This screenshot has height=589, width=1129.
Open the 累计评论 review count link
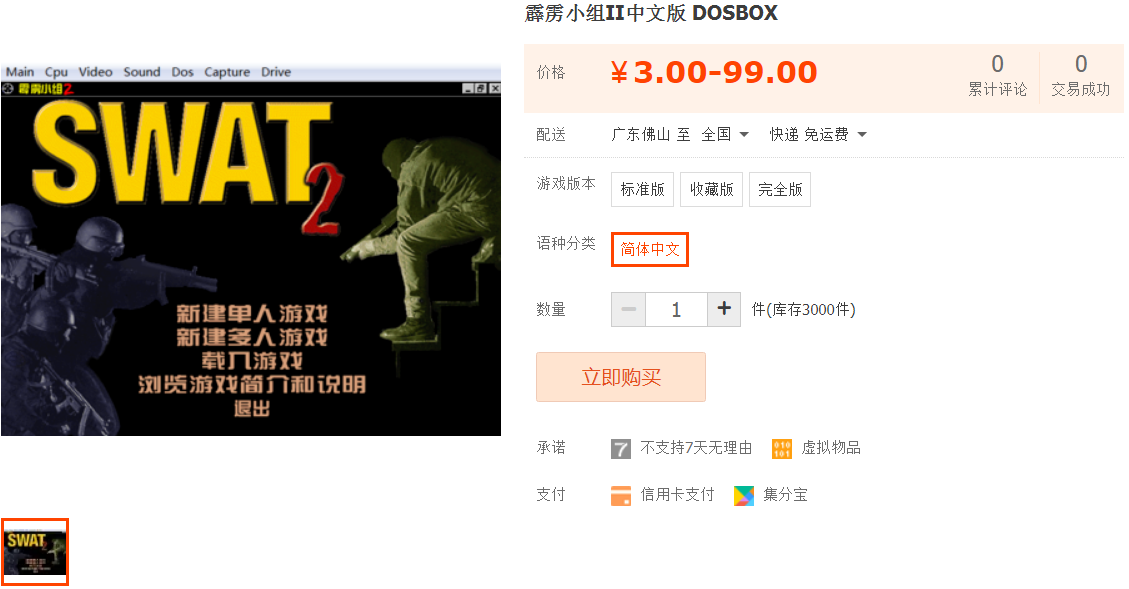pyautogui.click(x=997, y=75)
